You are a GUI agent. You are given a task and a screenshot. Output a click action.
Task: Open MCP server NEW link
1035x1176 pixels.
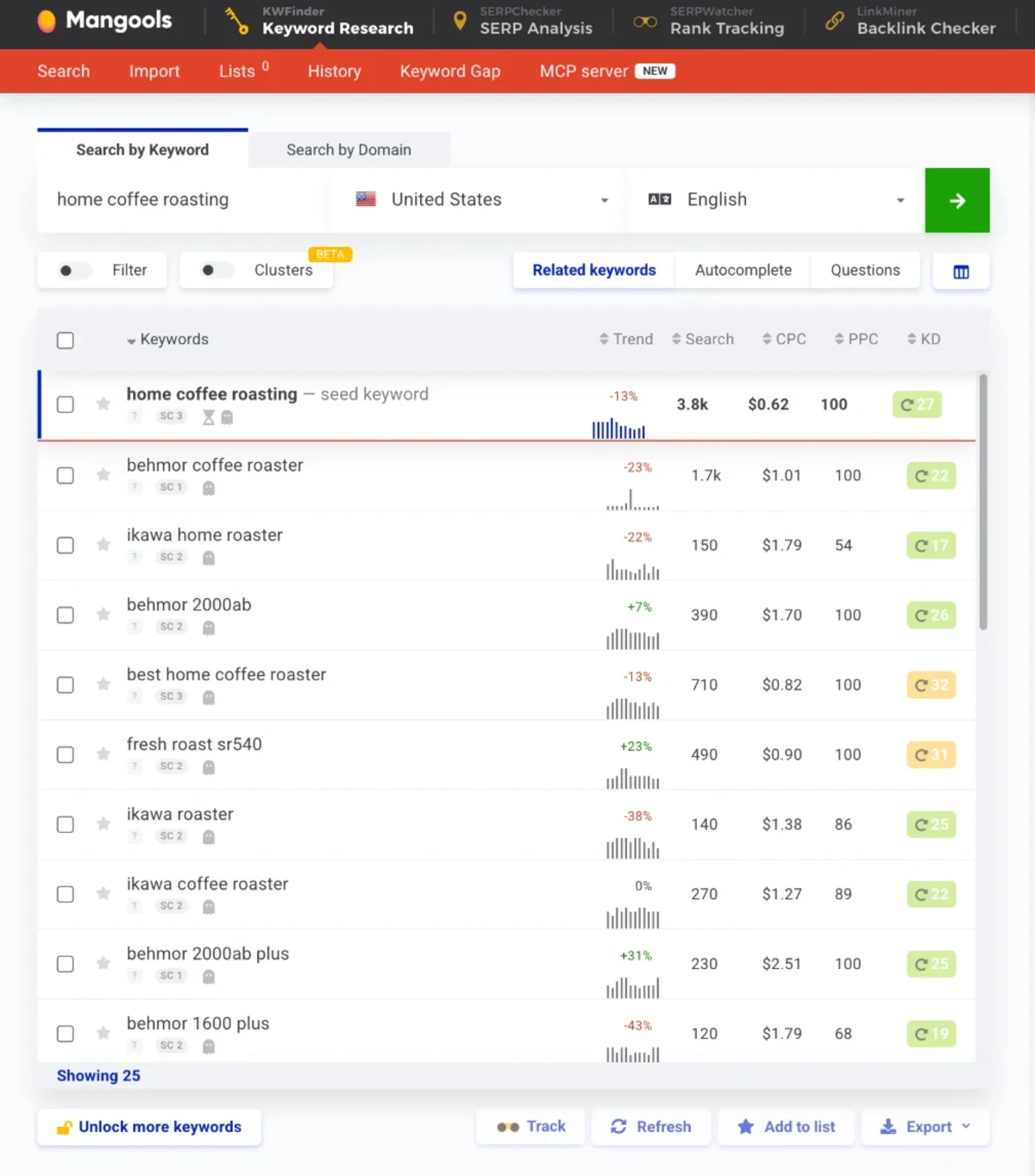click(607, 72)
